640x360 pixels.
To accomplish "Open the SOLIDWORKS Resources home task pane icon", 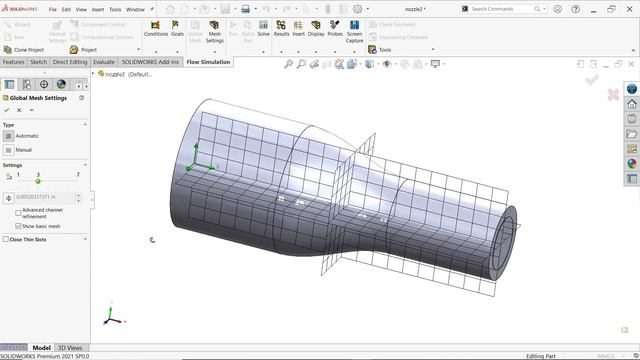I will (x=632, y=104).
